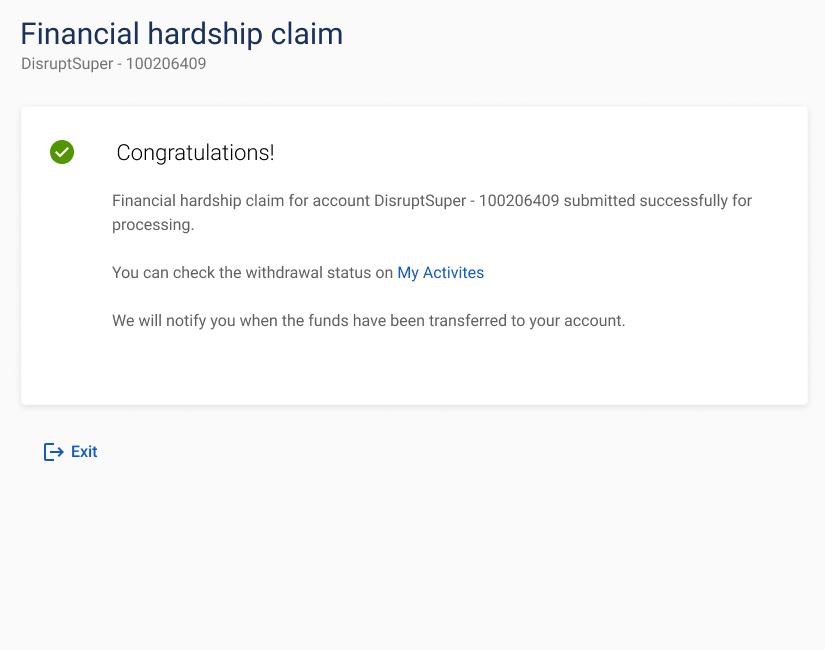Click the word 'processing.' in the message
825x650 pixels.
click(153, 225)
